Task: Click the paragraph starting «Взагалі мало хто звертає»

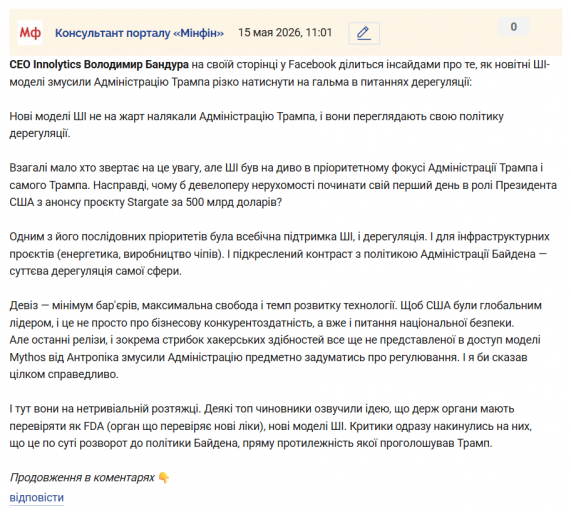Action: [x=283, y=185]
